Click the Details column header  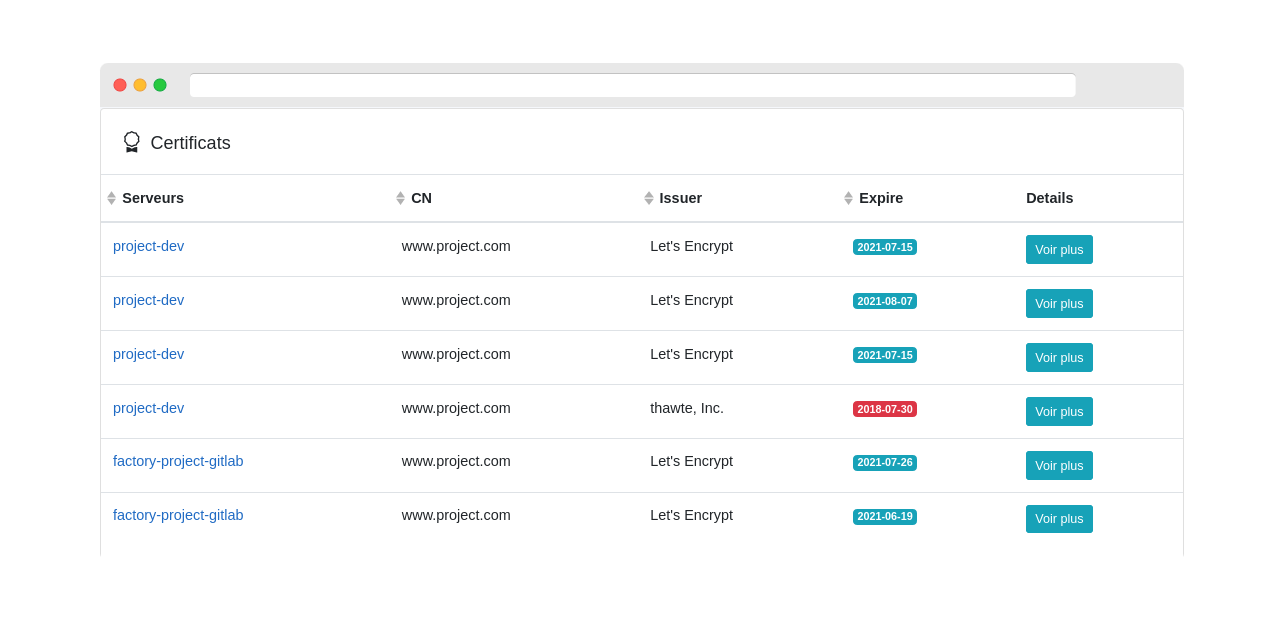pos(1049,198)
